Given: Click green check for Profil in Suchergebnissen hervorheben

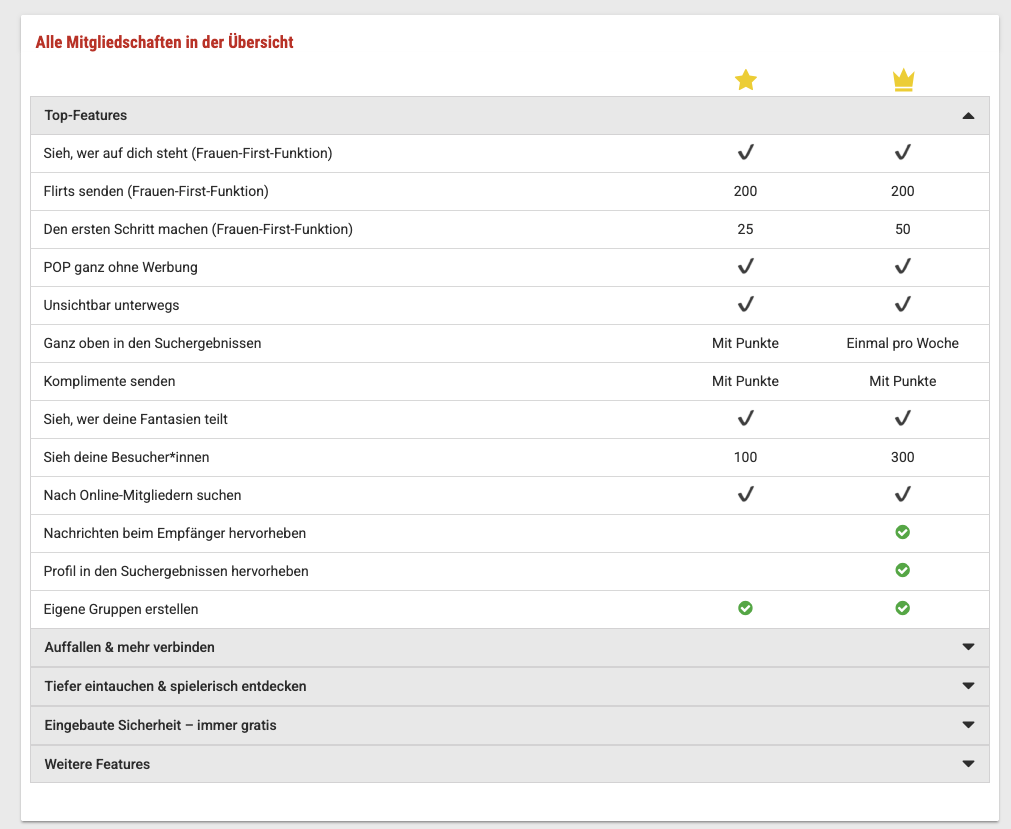Looking at the screenshot, I should (903, 571).
